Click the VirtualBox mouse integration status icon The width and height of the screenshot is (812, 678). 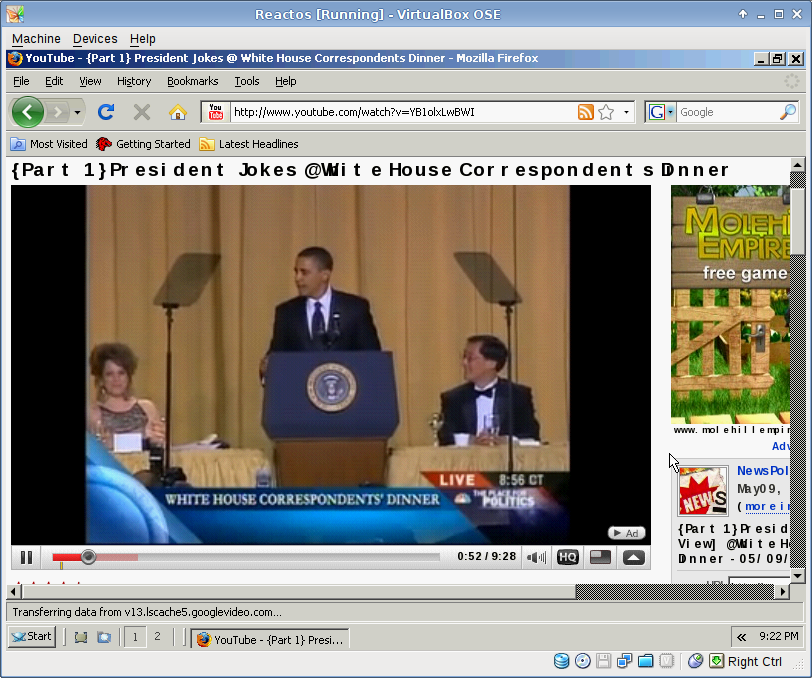click(695, 661)
